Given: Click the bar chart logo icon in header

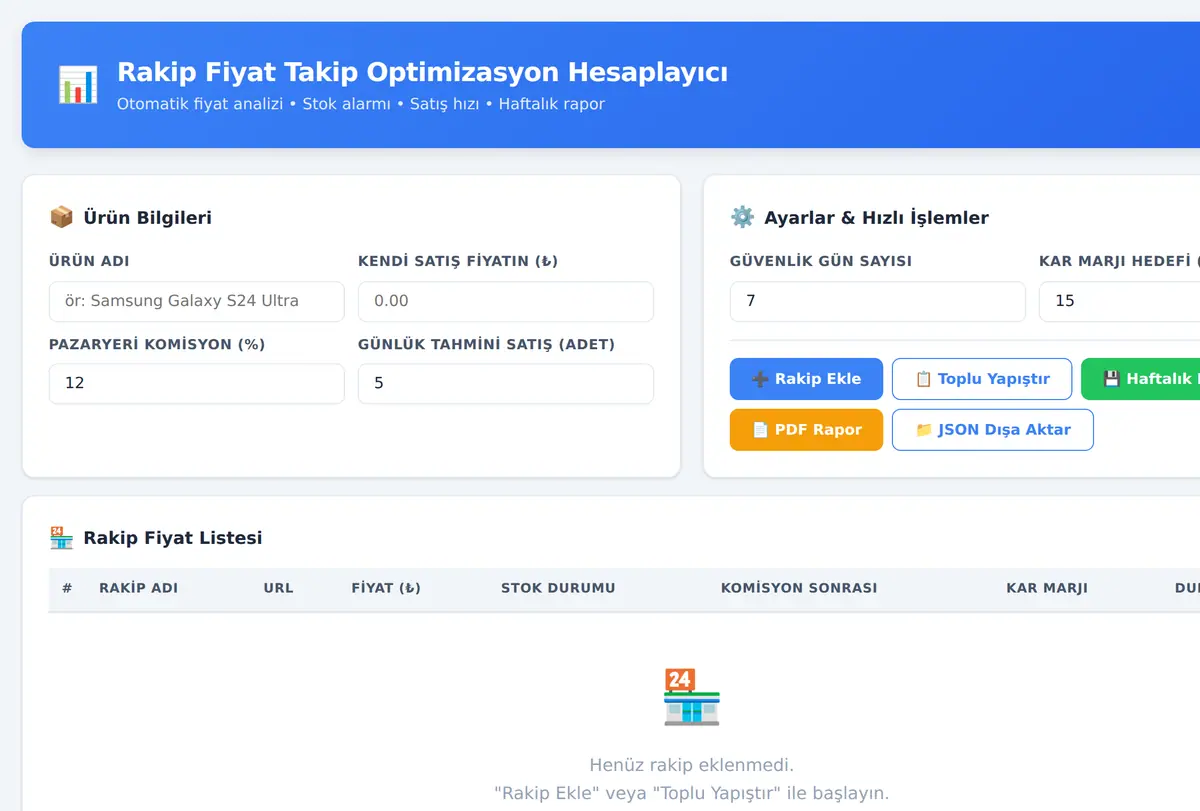Looking at the screenshot, I should point(78,85).
